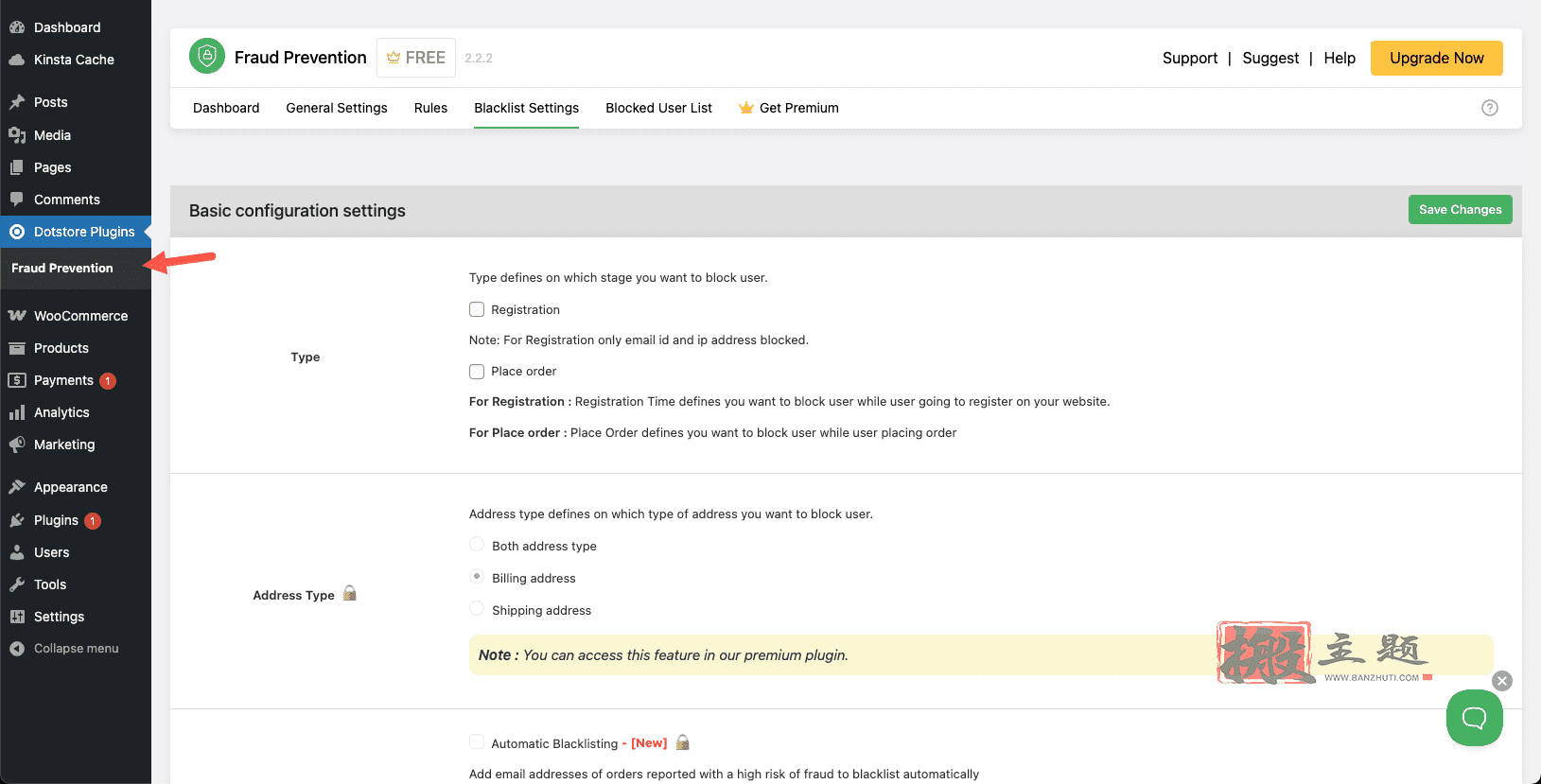This screenshot has width=1541, height=784.
Task: Open the Payments menu item
Action: (76, 380)
